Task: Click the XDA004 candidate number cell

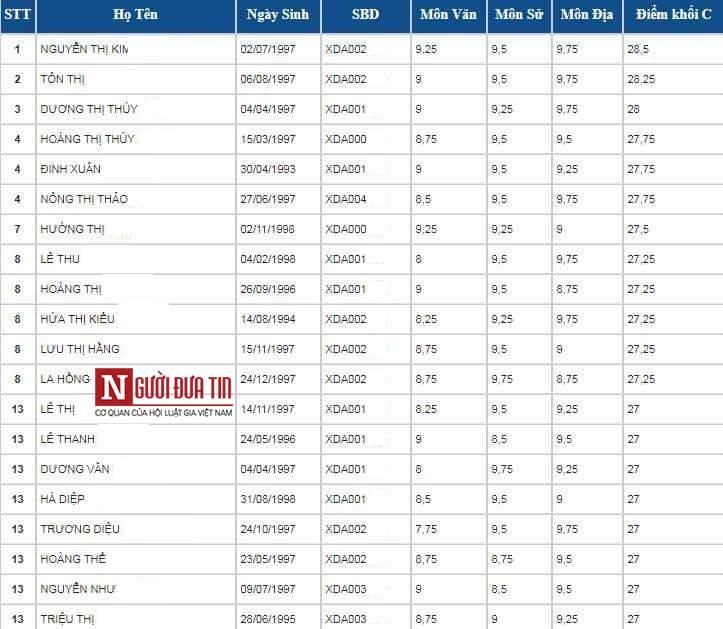Action: click(x=346, y=199)
